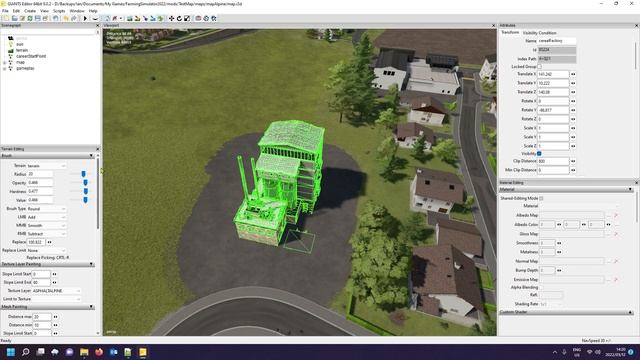The height and width of the screenshot is (360, 640).
Task: Click the terrain node icon in Scenegraph
Action: [x=11, y=50]
